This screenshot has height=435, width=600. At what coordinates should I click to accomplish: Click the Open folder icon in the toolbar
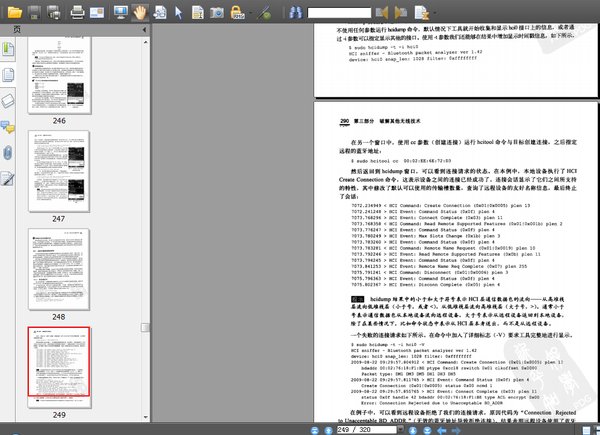point(15,13)
